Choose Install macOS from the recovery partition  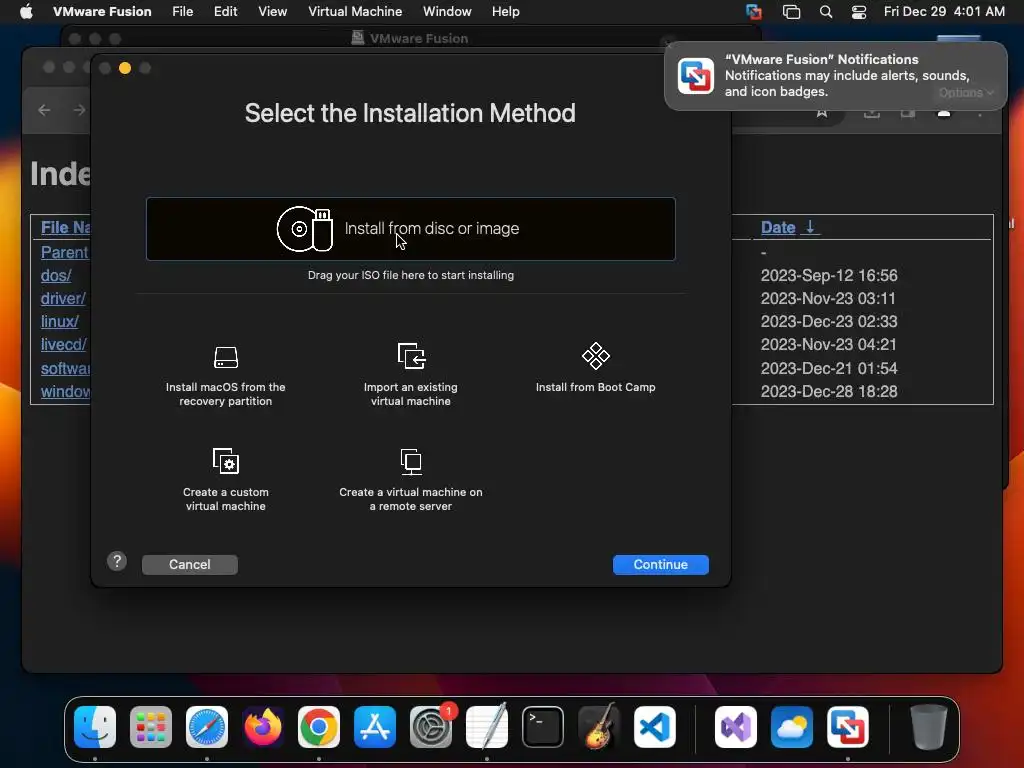(225, 375)
